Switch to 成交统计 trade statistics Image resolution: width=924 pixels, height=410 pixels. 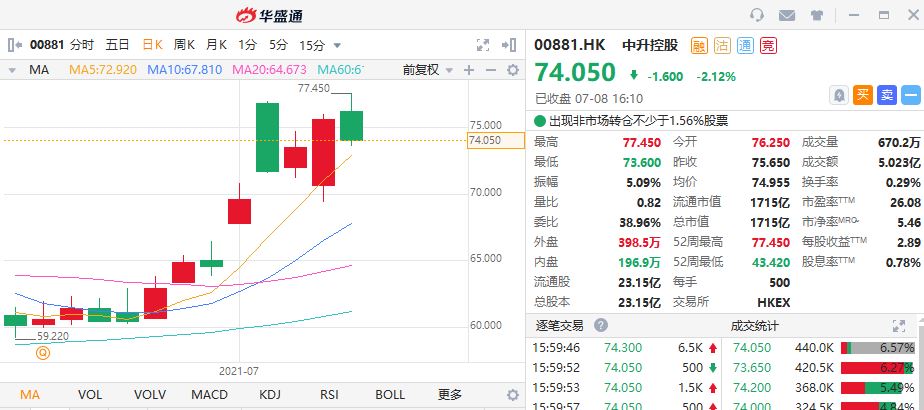[754, 325]
